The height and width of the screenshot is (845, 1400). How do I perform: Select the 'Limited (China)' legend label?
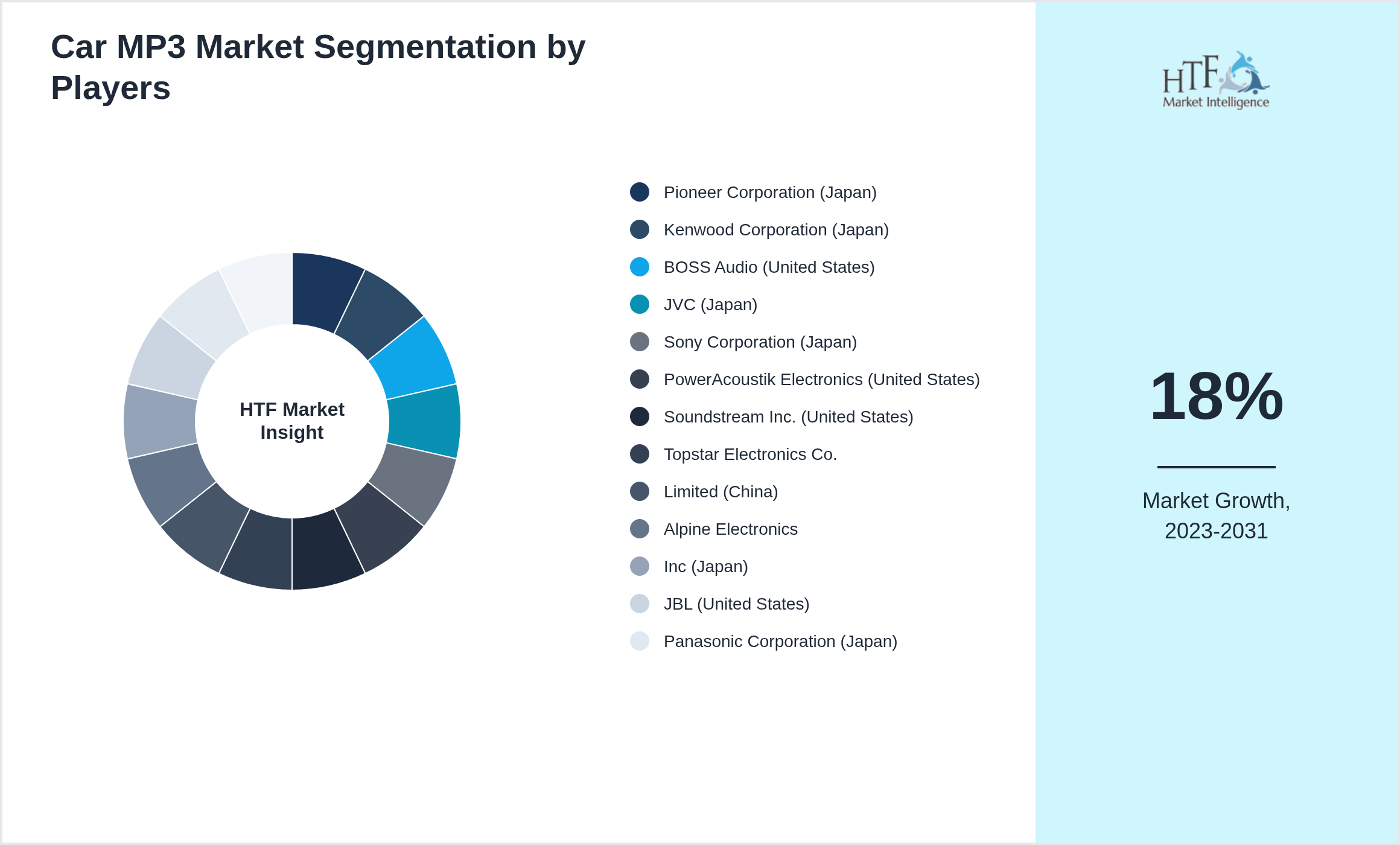click(x=721, y=492)
